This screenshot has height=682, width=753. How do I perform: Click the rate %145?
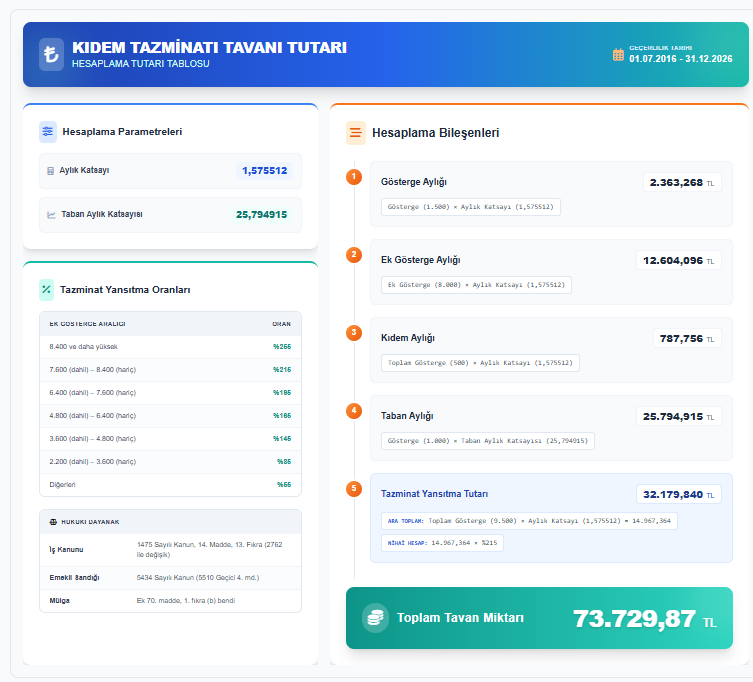282,439
